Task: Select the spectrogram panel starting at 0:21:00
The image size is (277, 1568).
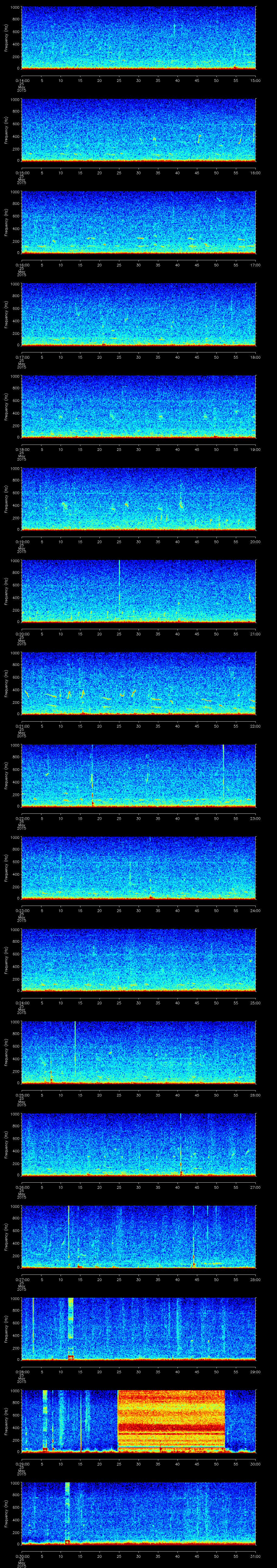Action: tap(138, 683)
